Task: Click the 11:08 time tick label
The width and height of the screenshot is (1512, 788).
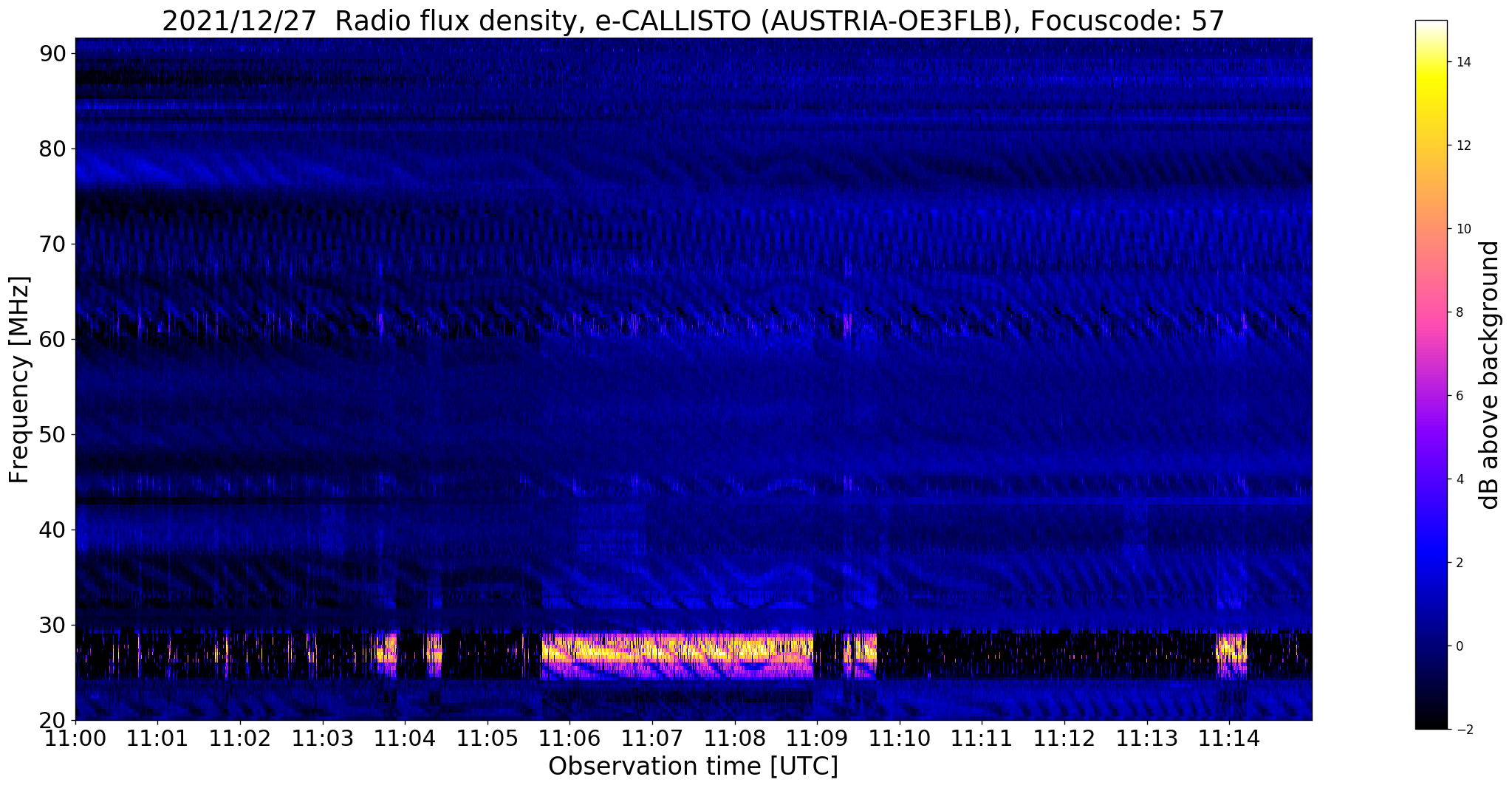Action: click(x=734, y=738)
